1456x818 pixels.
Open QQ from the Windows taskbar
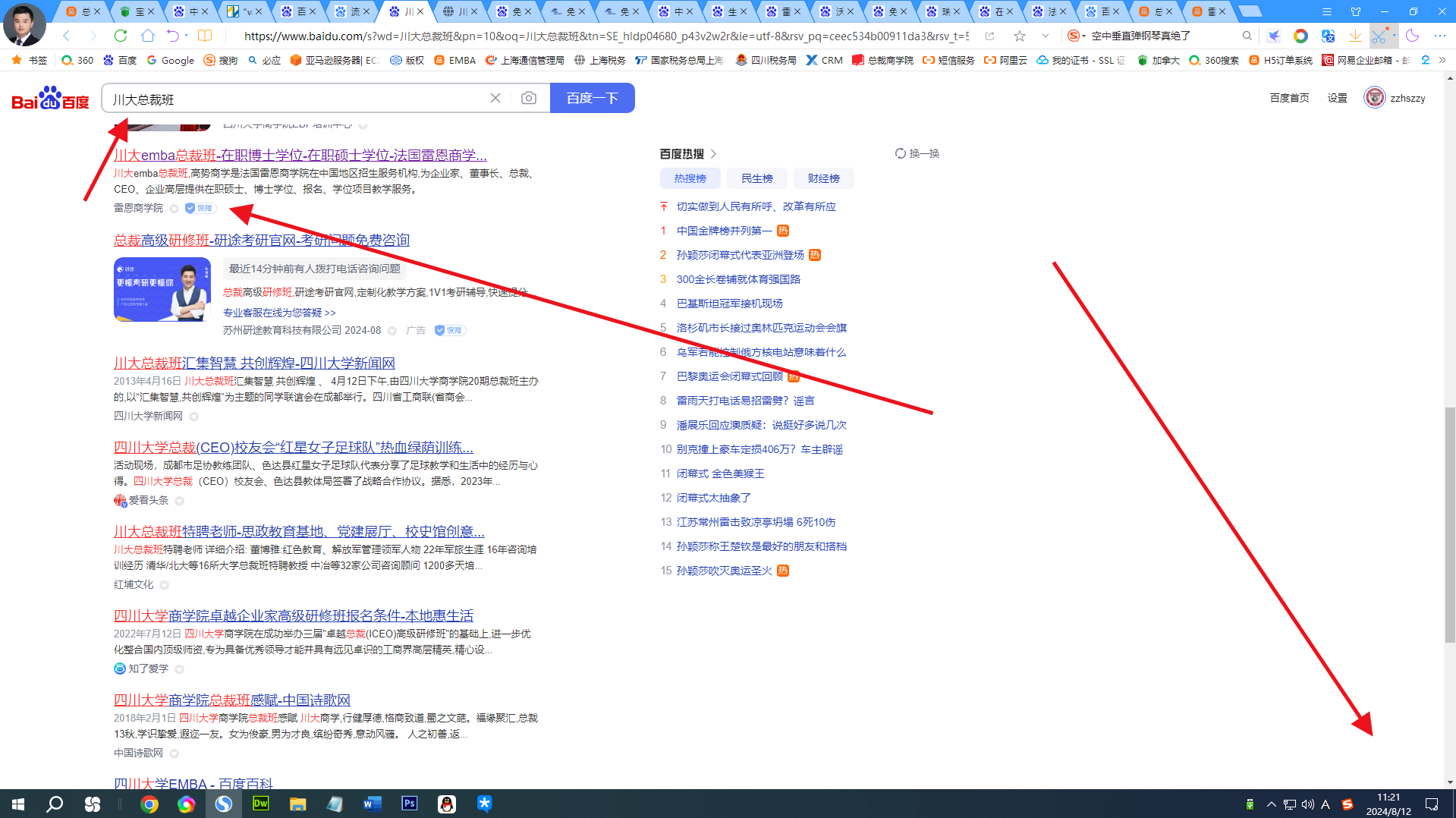[447, 804]
